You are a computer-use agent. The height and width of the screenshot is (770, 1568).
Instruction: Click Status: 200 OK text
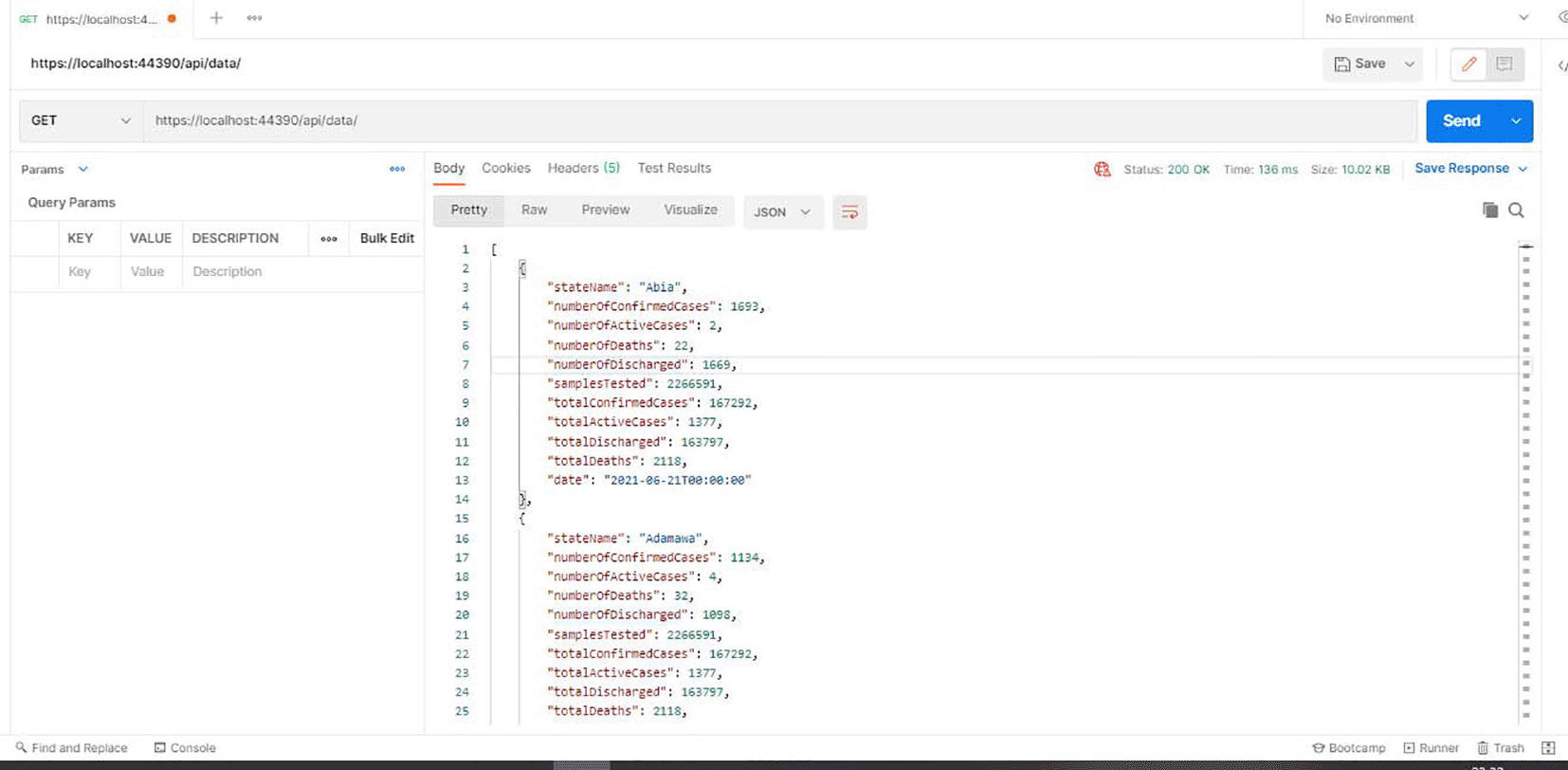tap(1166, 170)
